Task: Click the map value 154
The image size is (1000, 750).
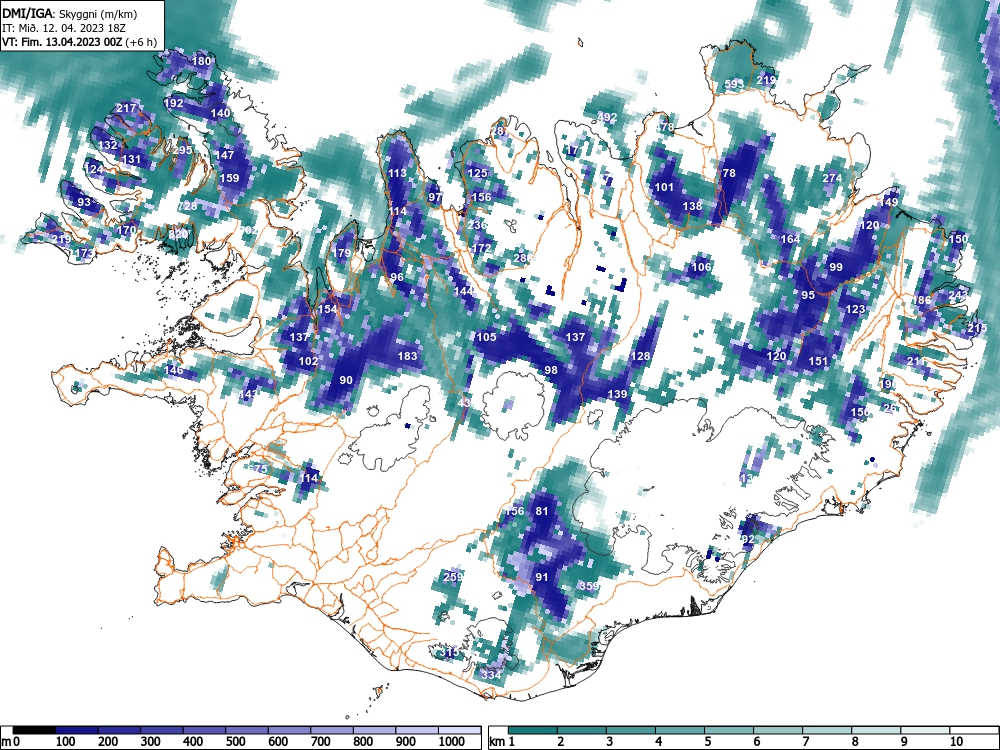Action: pos(327,309)
